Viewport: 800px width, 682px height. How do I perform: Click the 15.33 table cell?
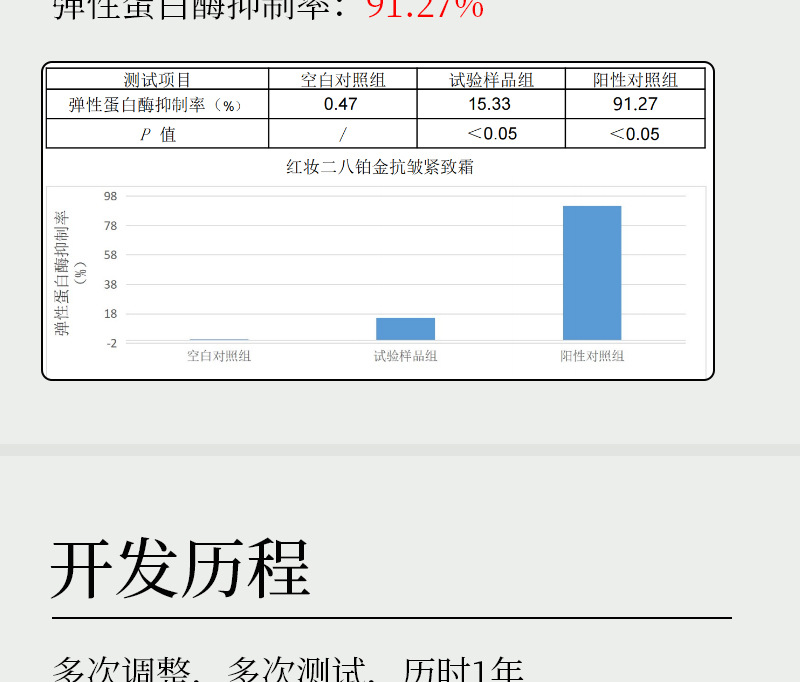point(489,104)
